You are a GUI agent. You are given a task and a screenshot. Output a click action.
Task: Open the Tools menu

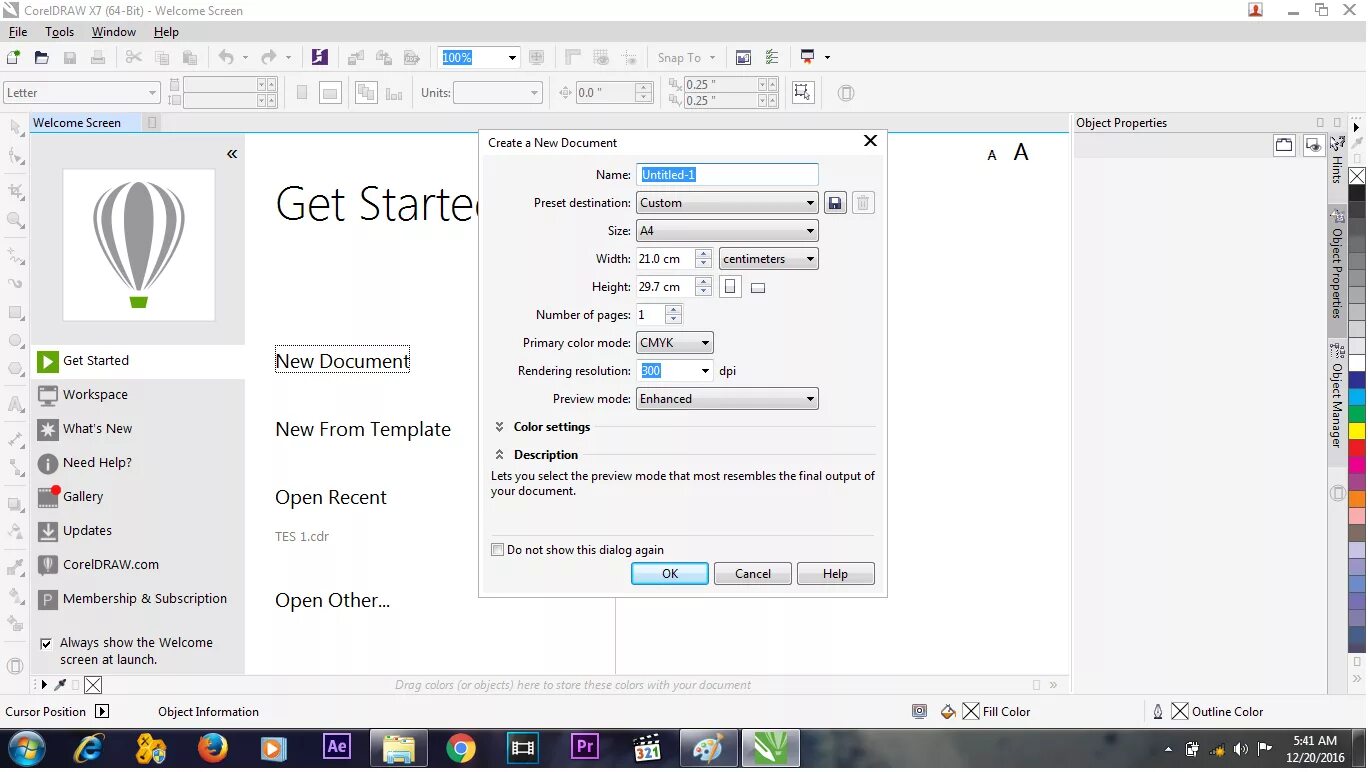point(60,32)
